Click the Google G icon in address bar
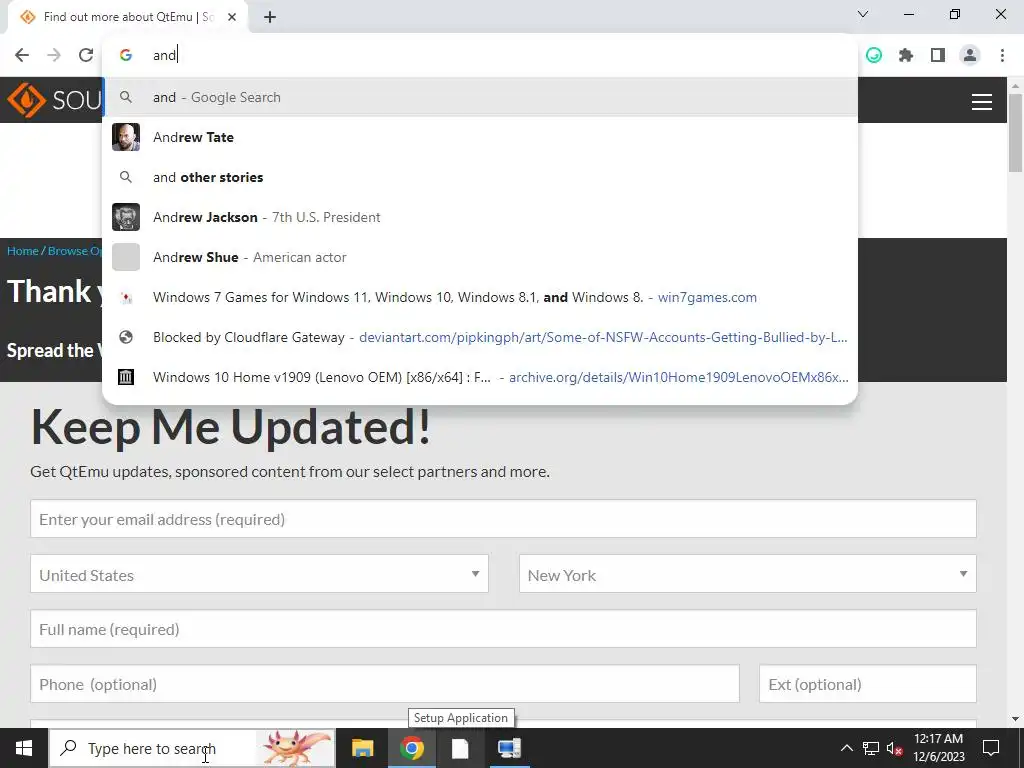Image resolution: width=1024 pixels, height=768 pixels. pos(126,56)
